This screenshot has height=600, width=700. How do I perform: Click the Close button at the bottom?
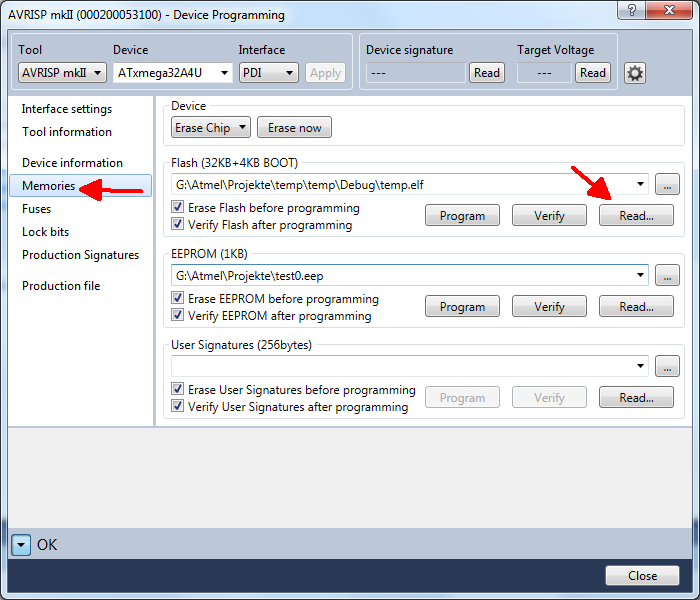pos(642,576)
